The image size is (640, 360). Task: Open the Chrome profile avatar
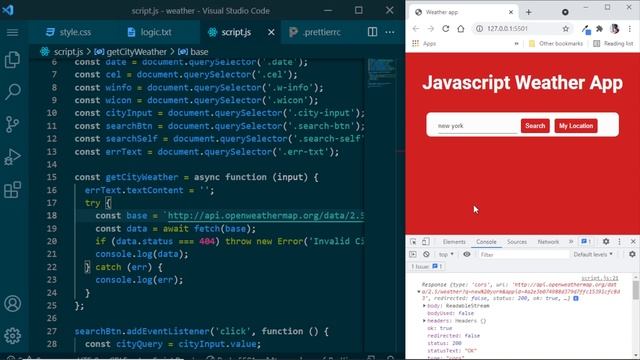pos(614,29)
